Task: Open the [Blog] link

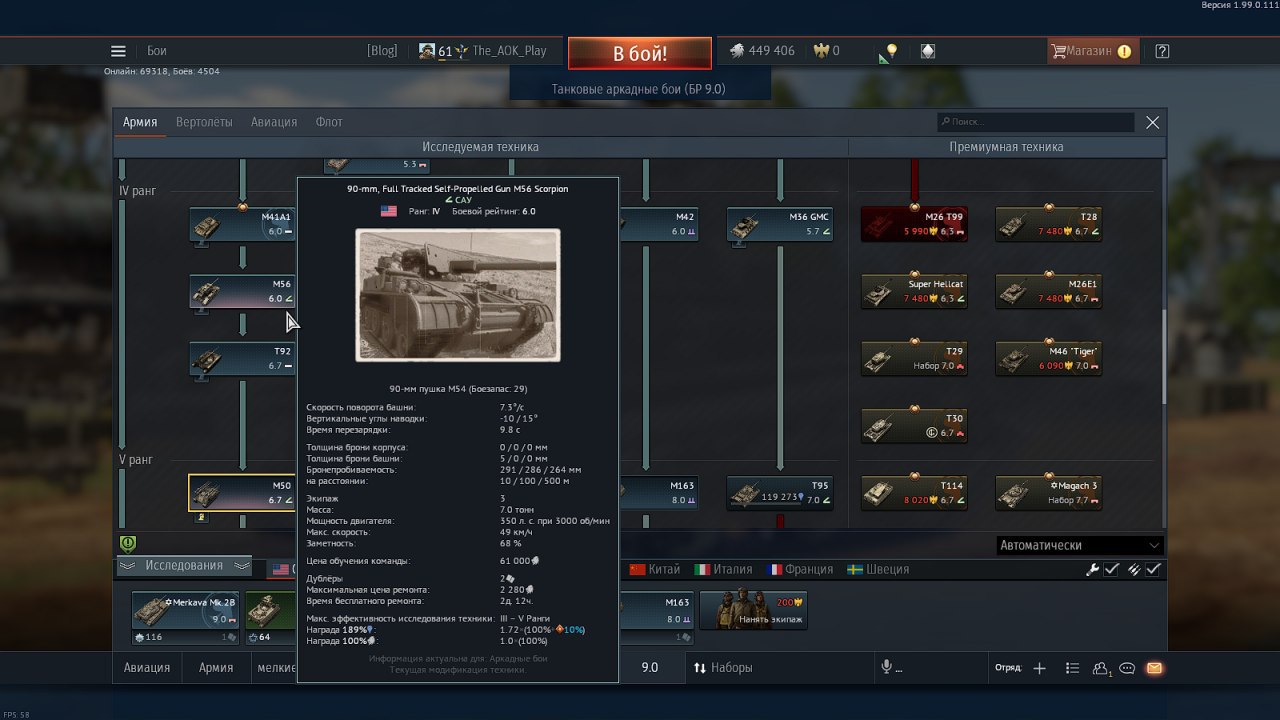Action: pos(382,51)
